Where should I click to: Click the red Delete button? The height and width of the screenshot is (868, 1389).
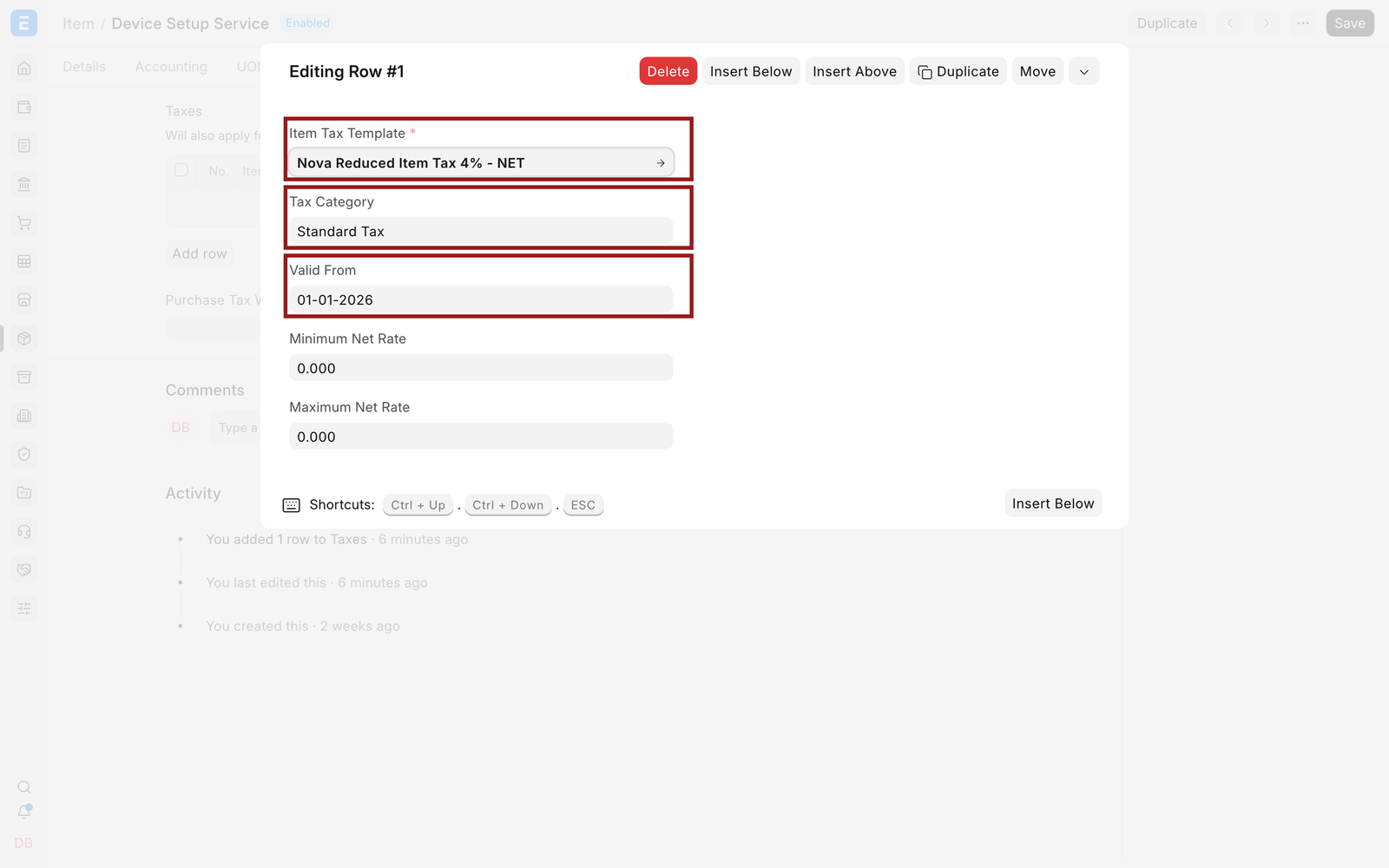tap(668, 71)
